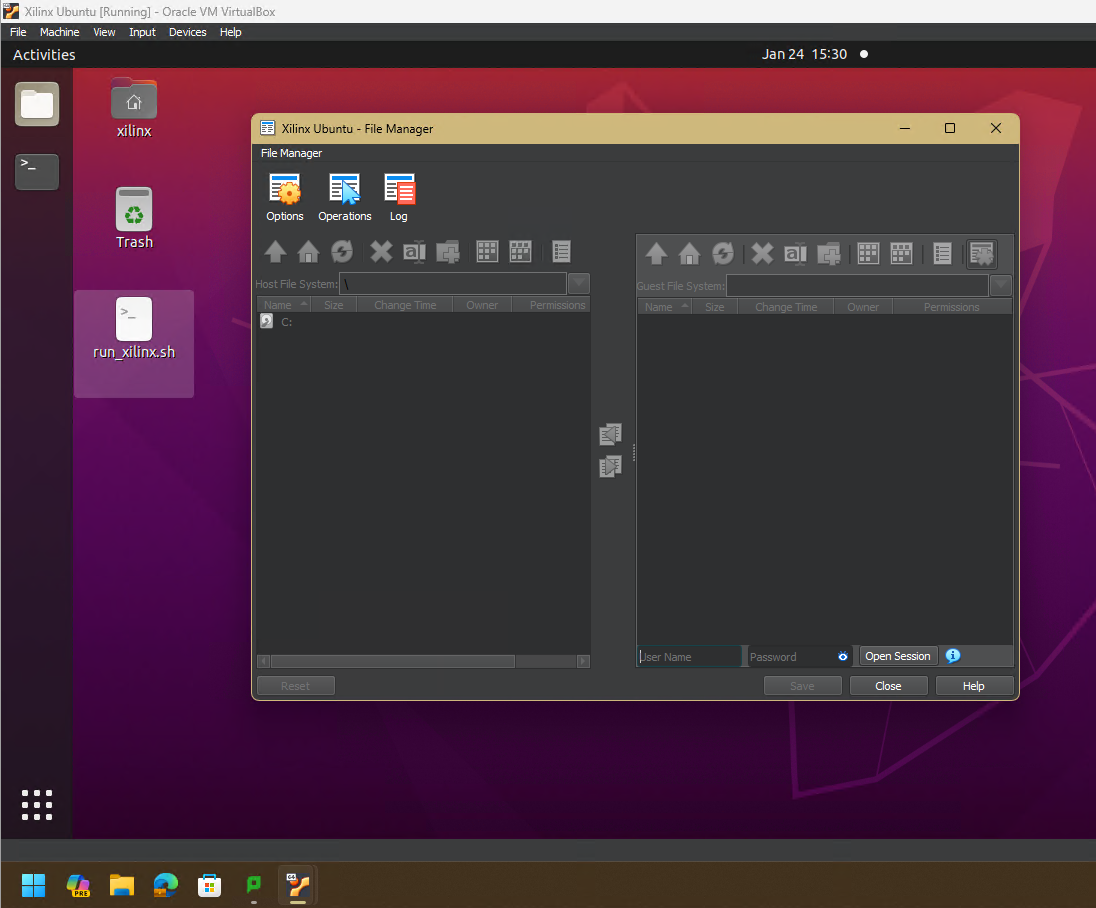Refresh the host file system pane
1096x908 pixels.
pos(342,252)
